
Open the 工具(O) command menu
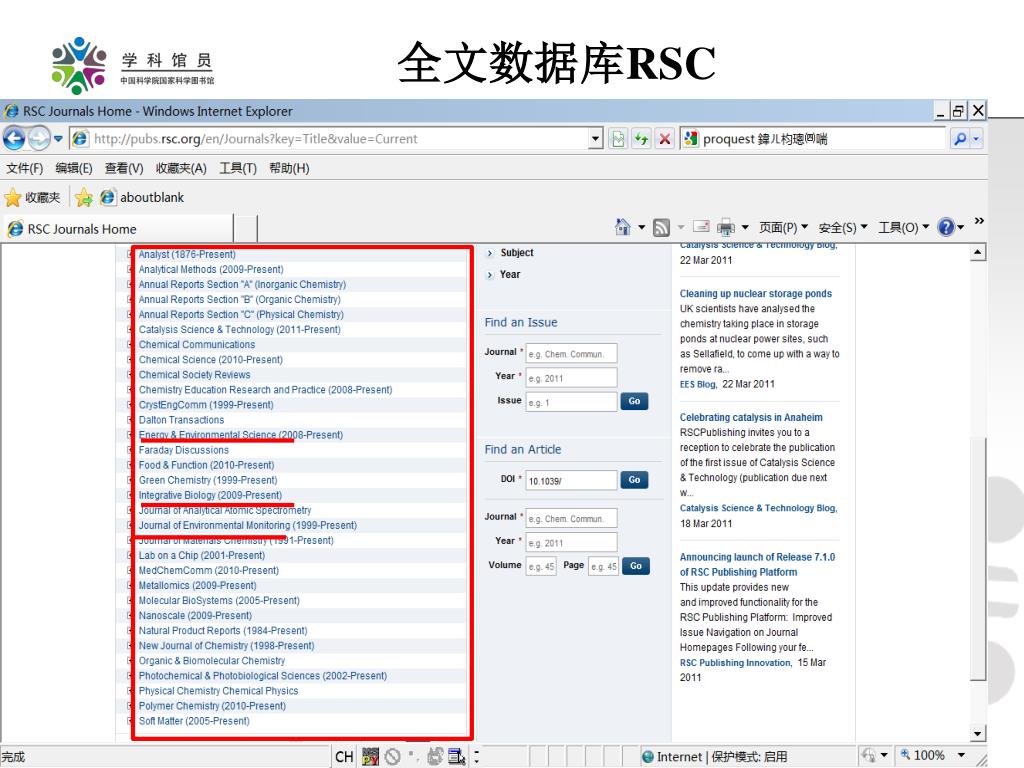click(x=904, y=227)
